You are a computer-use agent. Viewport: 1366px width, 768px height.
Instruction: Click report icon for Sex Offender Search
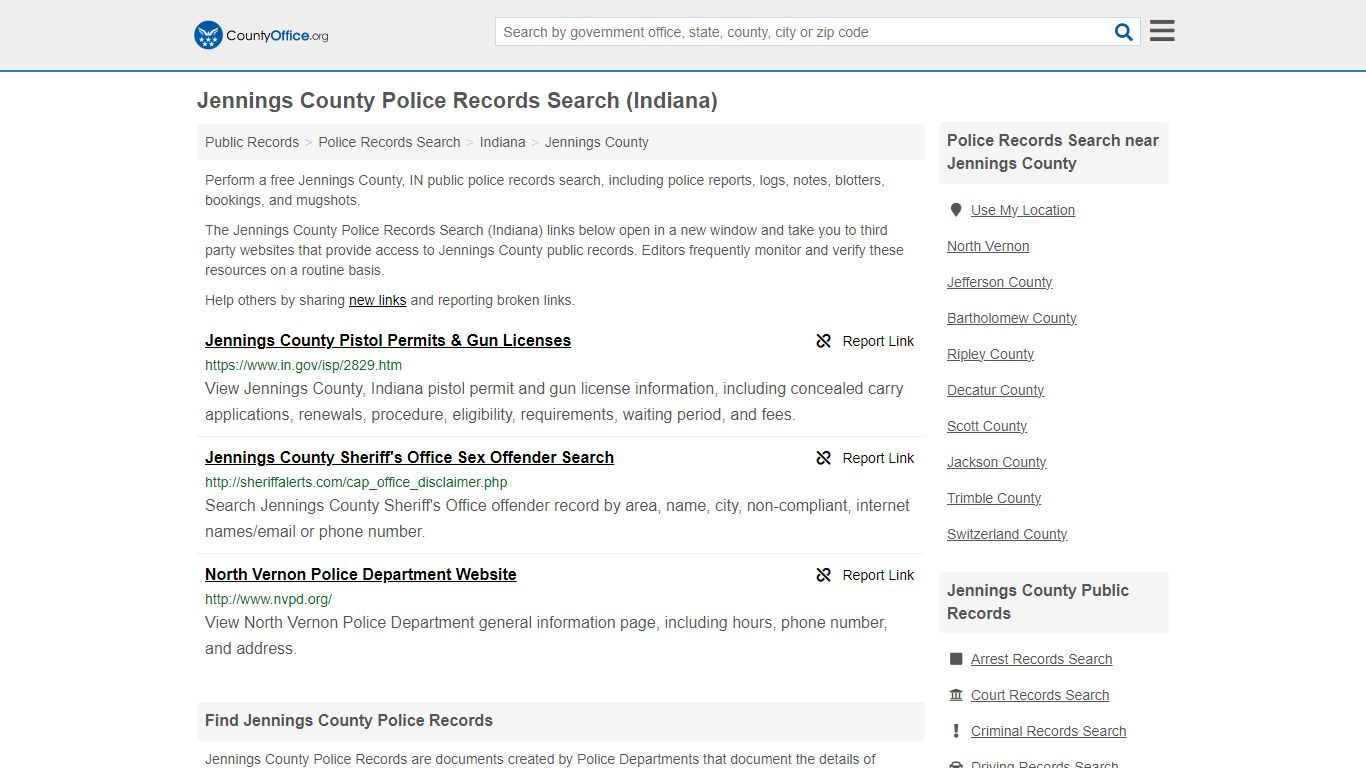[824, 458]
